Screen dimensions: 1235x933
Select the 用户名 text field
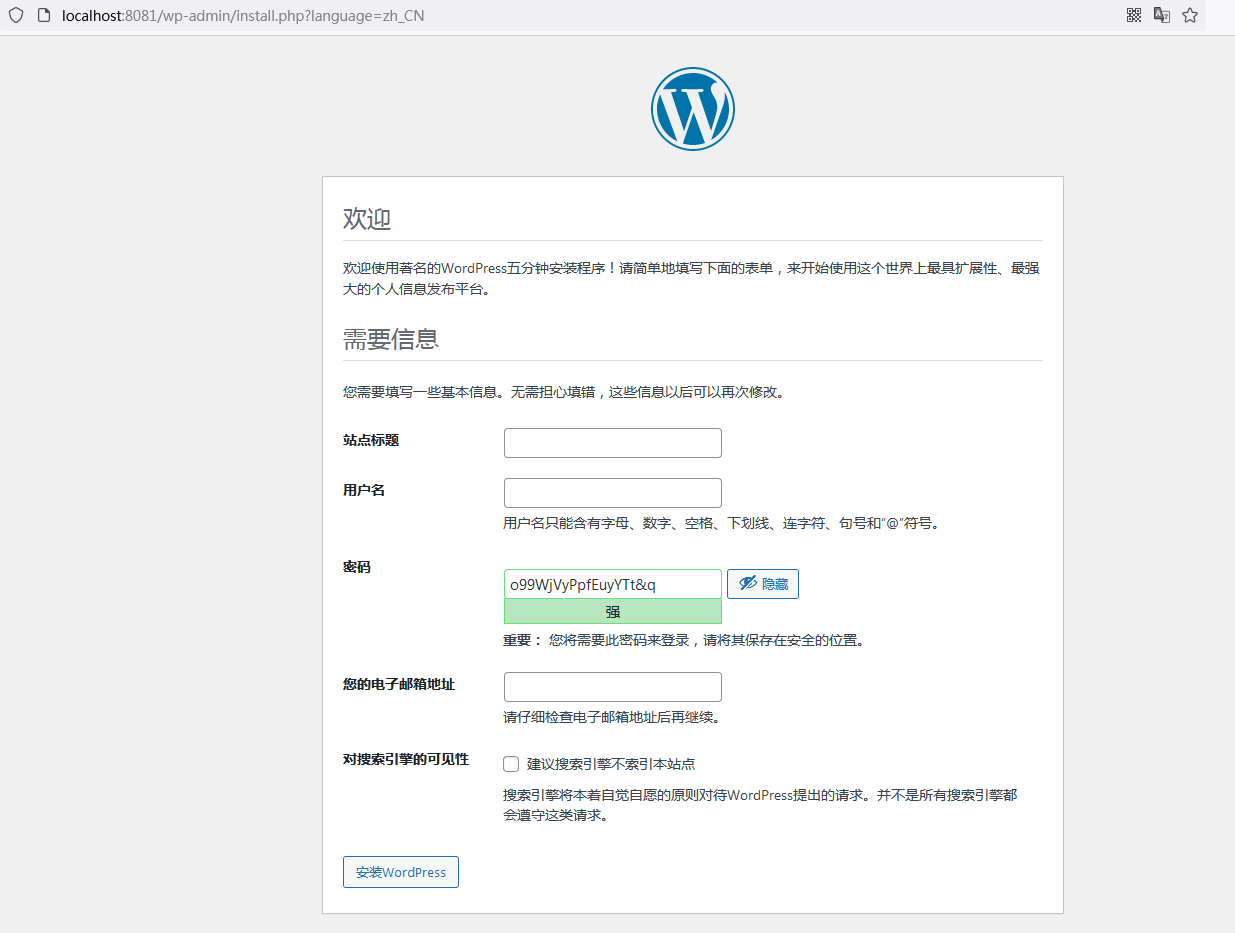pyautogui.click(x=612, y=492)
